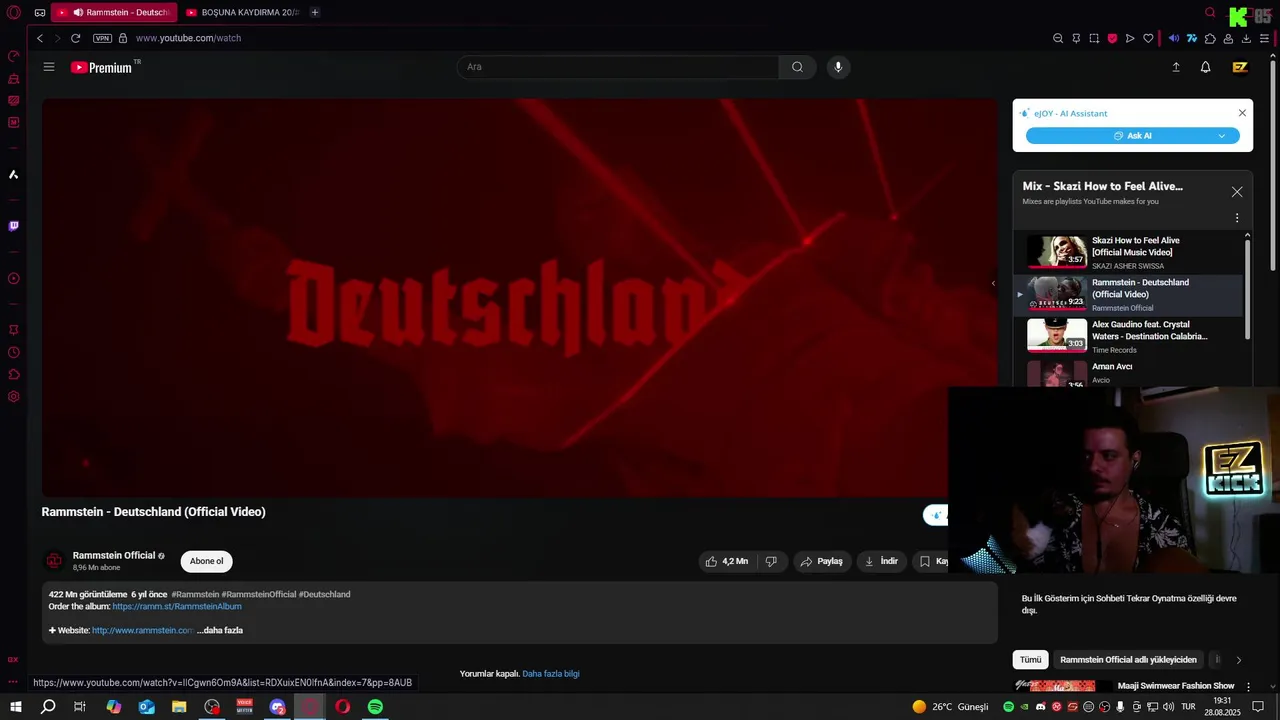Open Opera snapshot capture tool

tap(1094, 38)
